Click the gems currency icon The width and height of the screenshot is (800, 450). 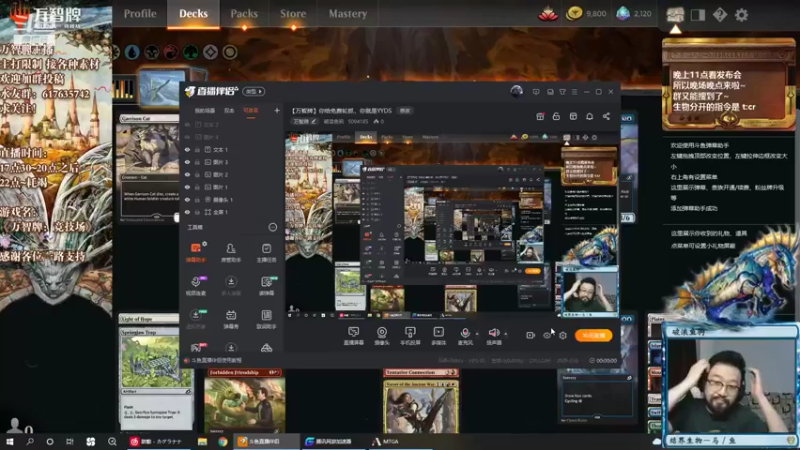point(622,14)
